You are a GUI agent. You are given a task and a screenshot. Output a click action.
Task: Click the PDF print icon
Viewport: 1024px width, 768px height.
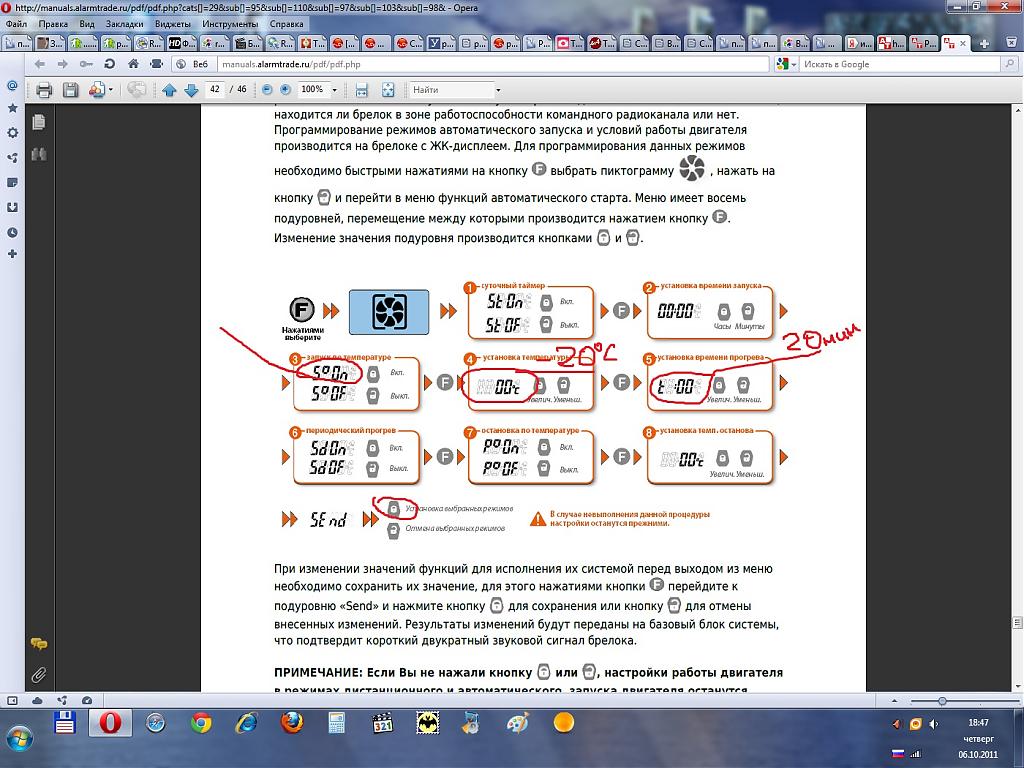pos(44,90)
